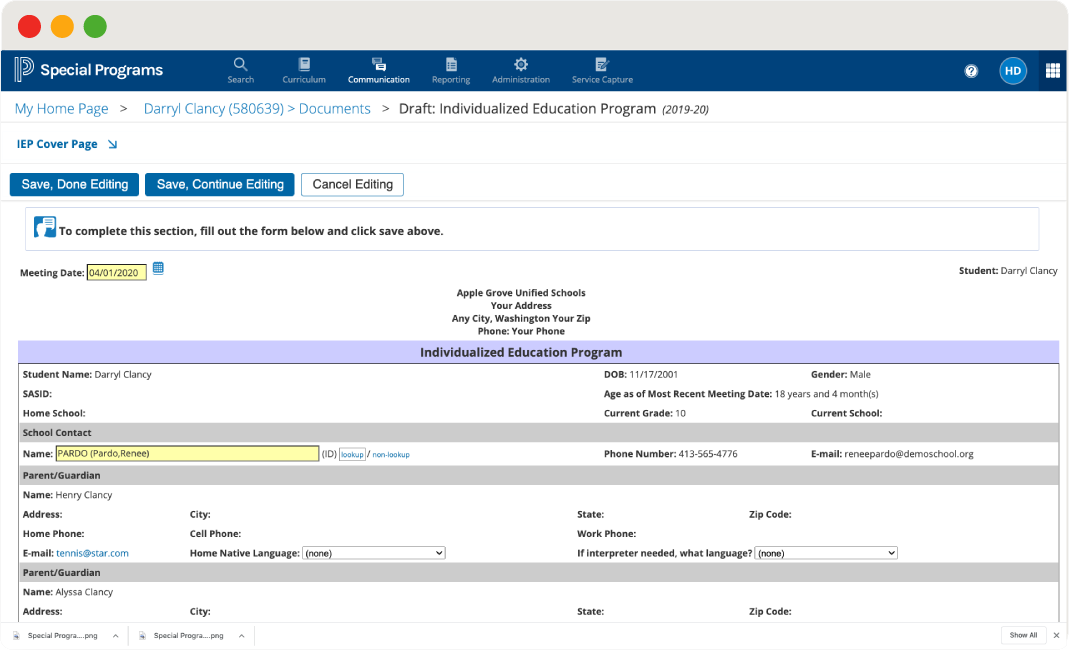Open the Communication section
1069x650 pixels.
378,69
